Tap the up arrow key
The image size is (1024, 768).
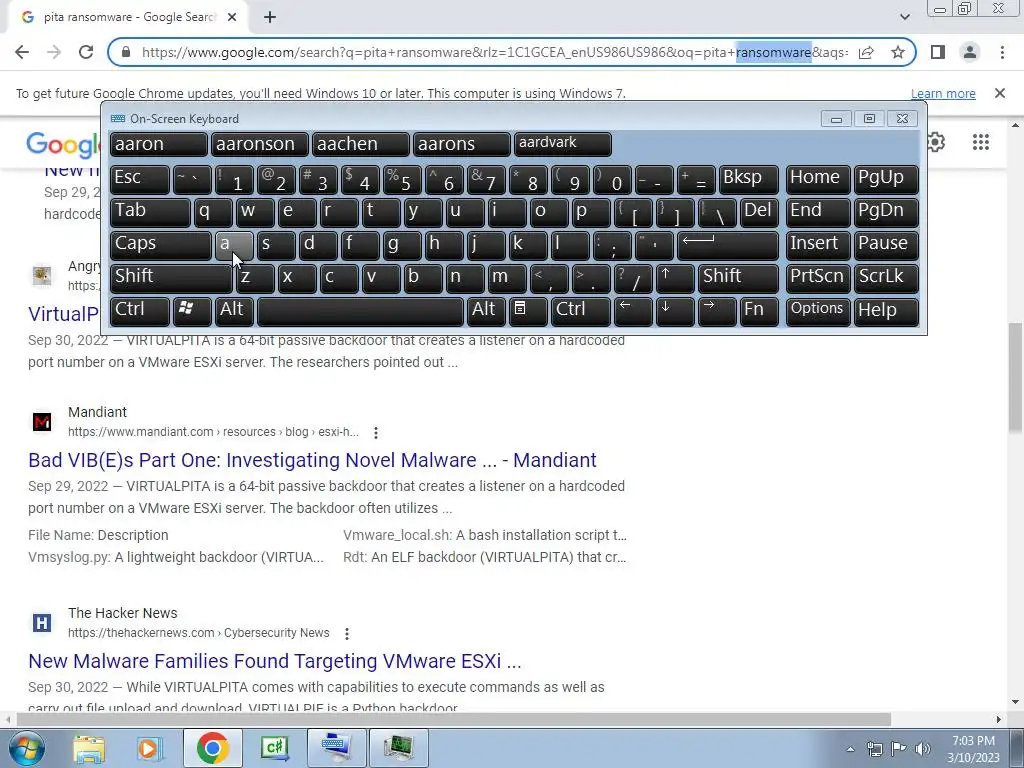674,278
